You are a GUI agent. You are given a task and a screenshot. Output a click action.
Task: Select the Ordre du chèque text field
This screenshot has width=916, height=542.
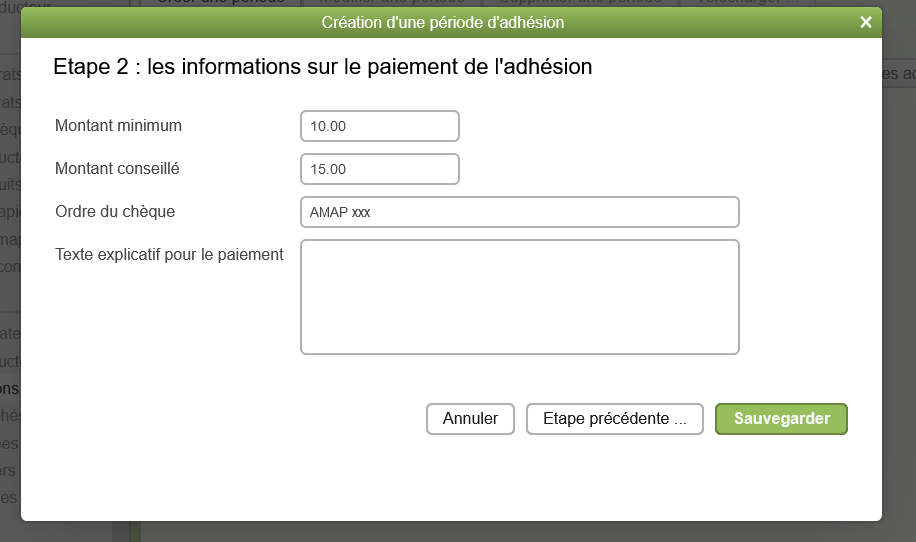(x=520, y=212)
